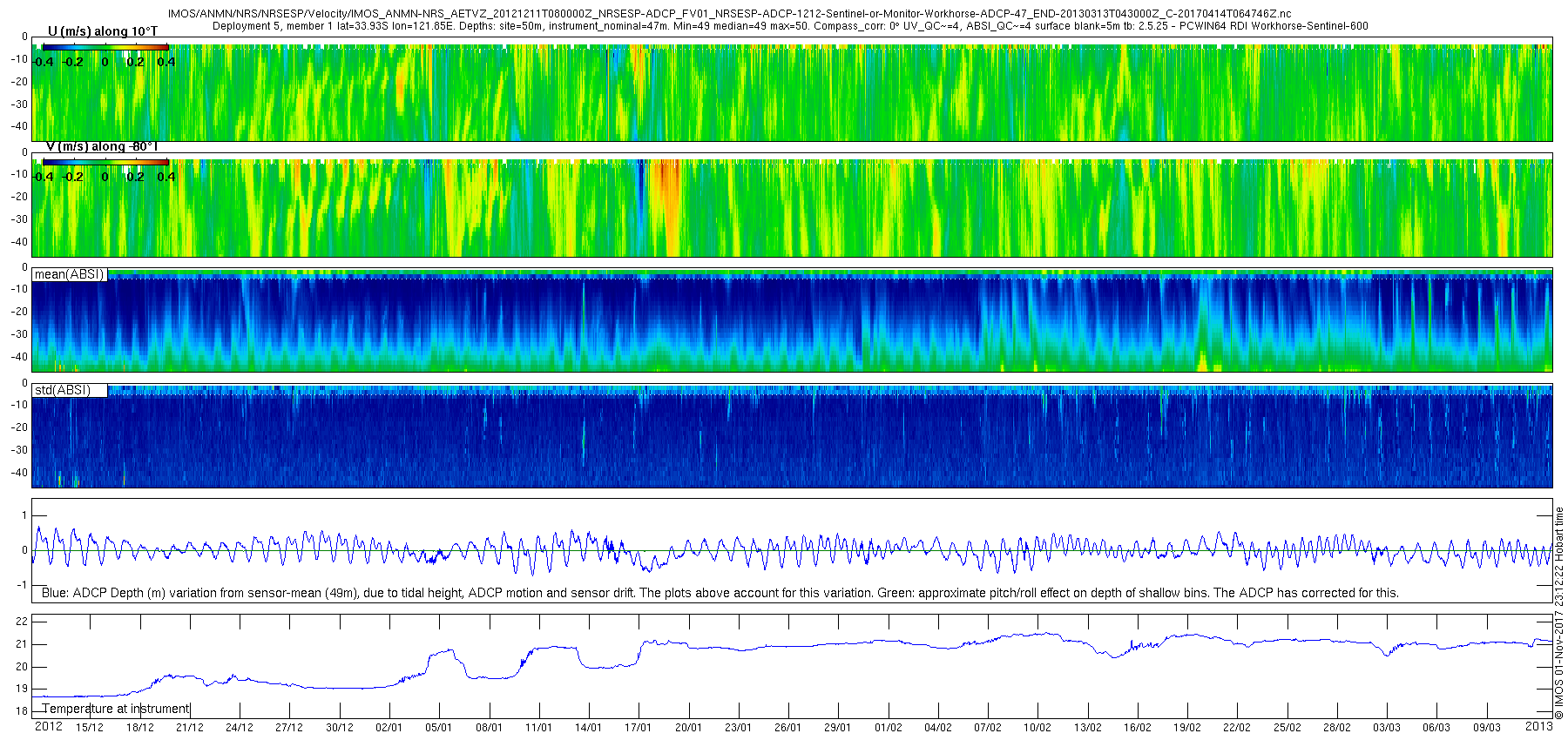The width and height of the screenshot is (1568, 740).
Task: Click the 'V (m/s) along -80°T' title
Action: point(102,146)
